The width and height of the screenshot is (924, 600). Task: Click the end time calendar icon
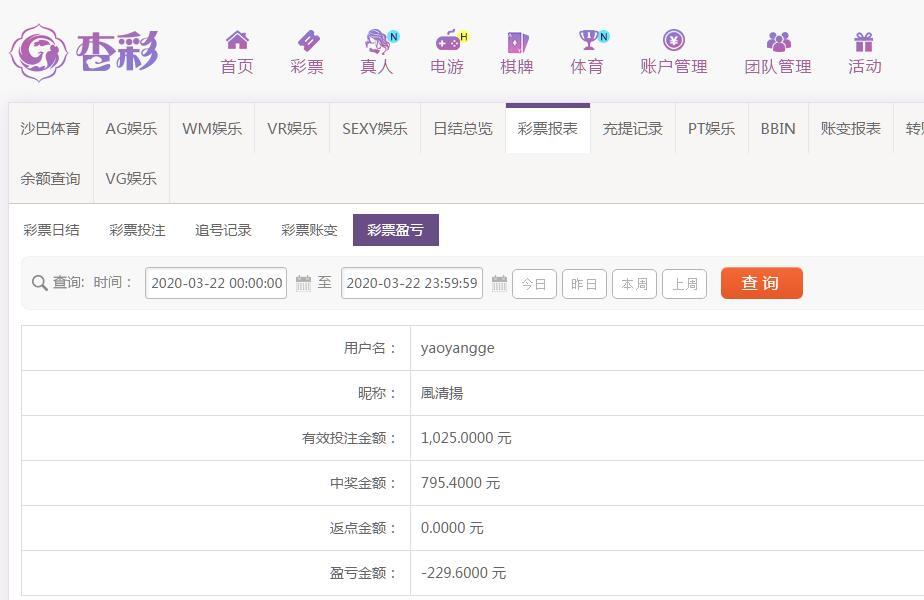(x=499, y=283)
